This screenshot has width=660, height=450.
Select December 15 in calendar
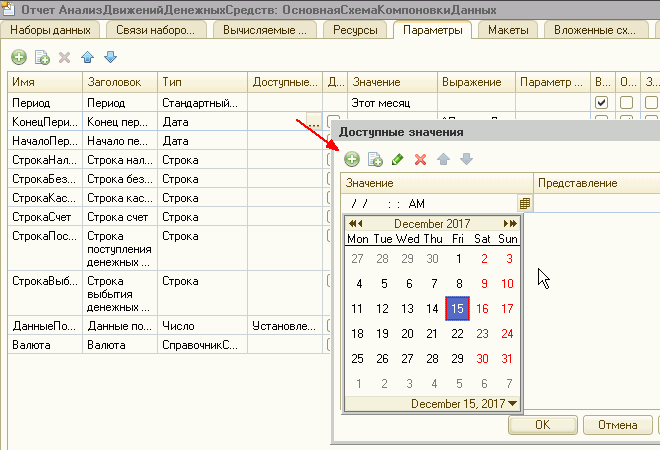click(x=457, y=309)
